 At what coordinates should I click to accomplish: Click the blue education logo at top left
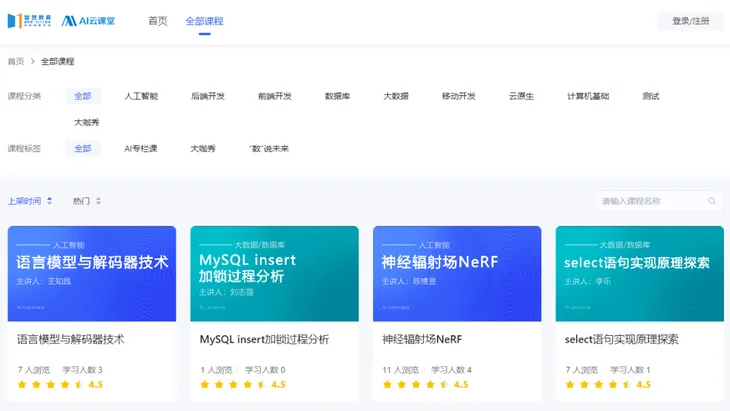tap(29, 21)
